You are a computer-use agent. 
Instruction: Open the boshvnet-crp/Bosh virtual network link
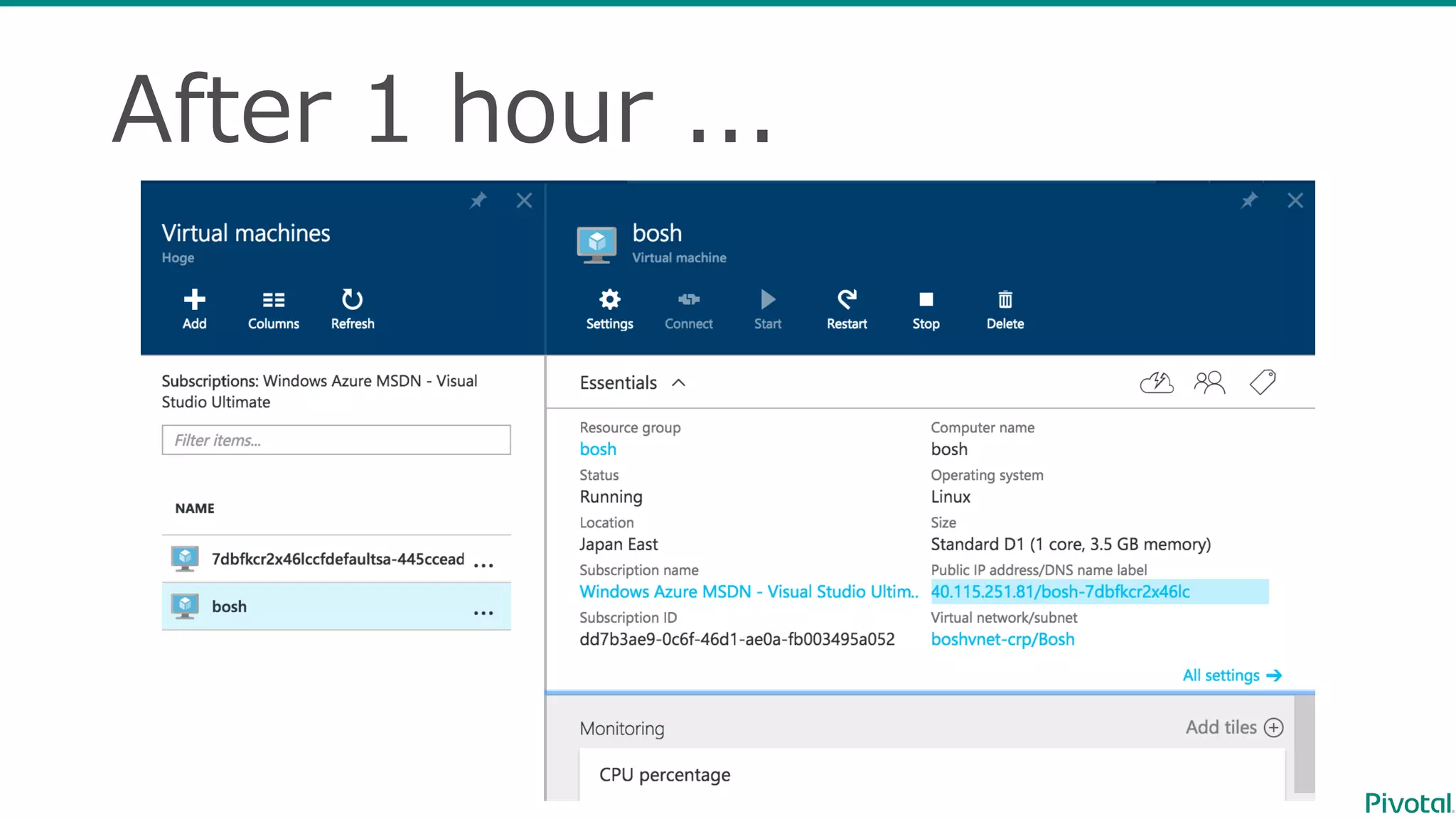coord(1002,639)
